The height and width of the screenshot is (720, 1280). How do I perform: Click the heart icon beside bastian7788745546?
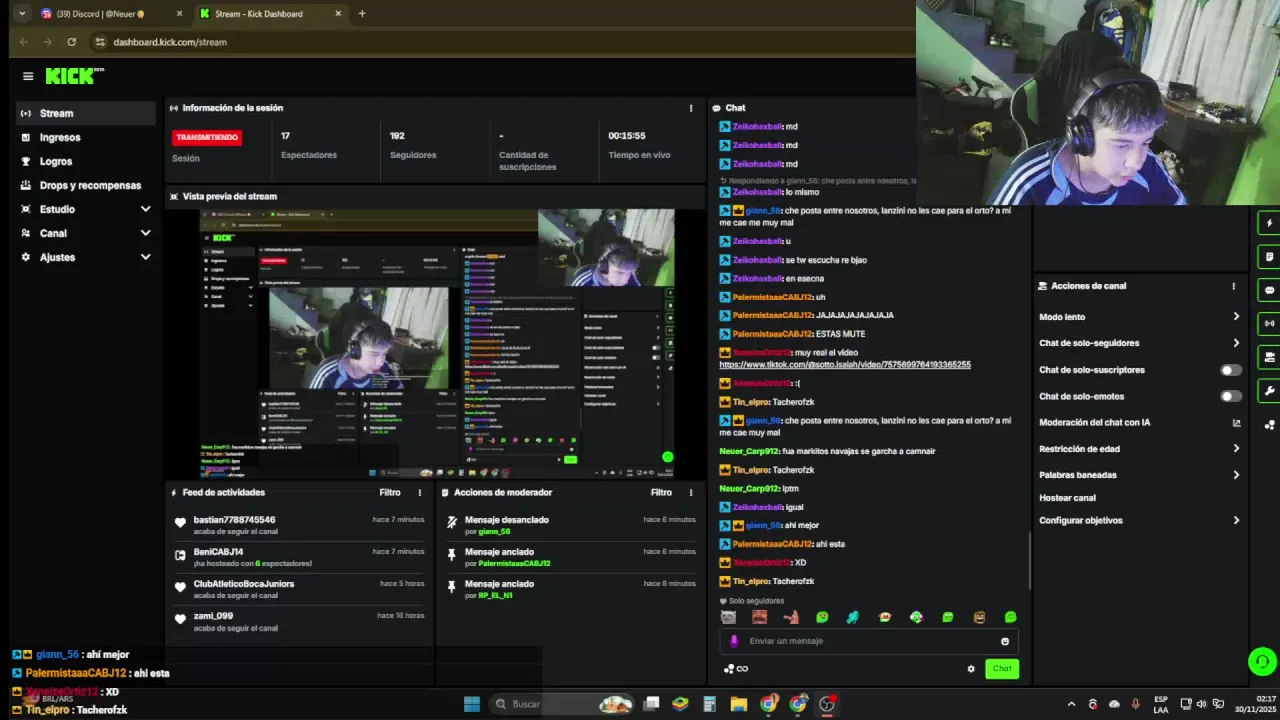(180, 523)
